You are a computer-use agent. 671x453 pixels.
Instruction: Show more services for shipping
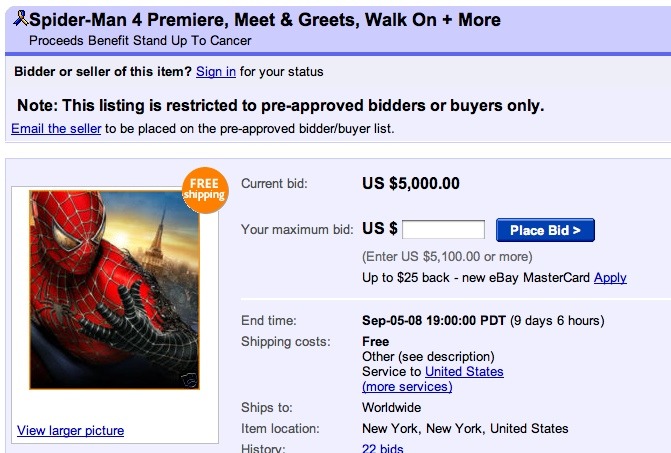tap(407, 387)
